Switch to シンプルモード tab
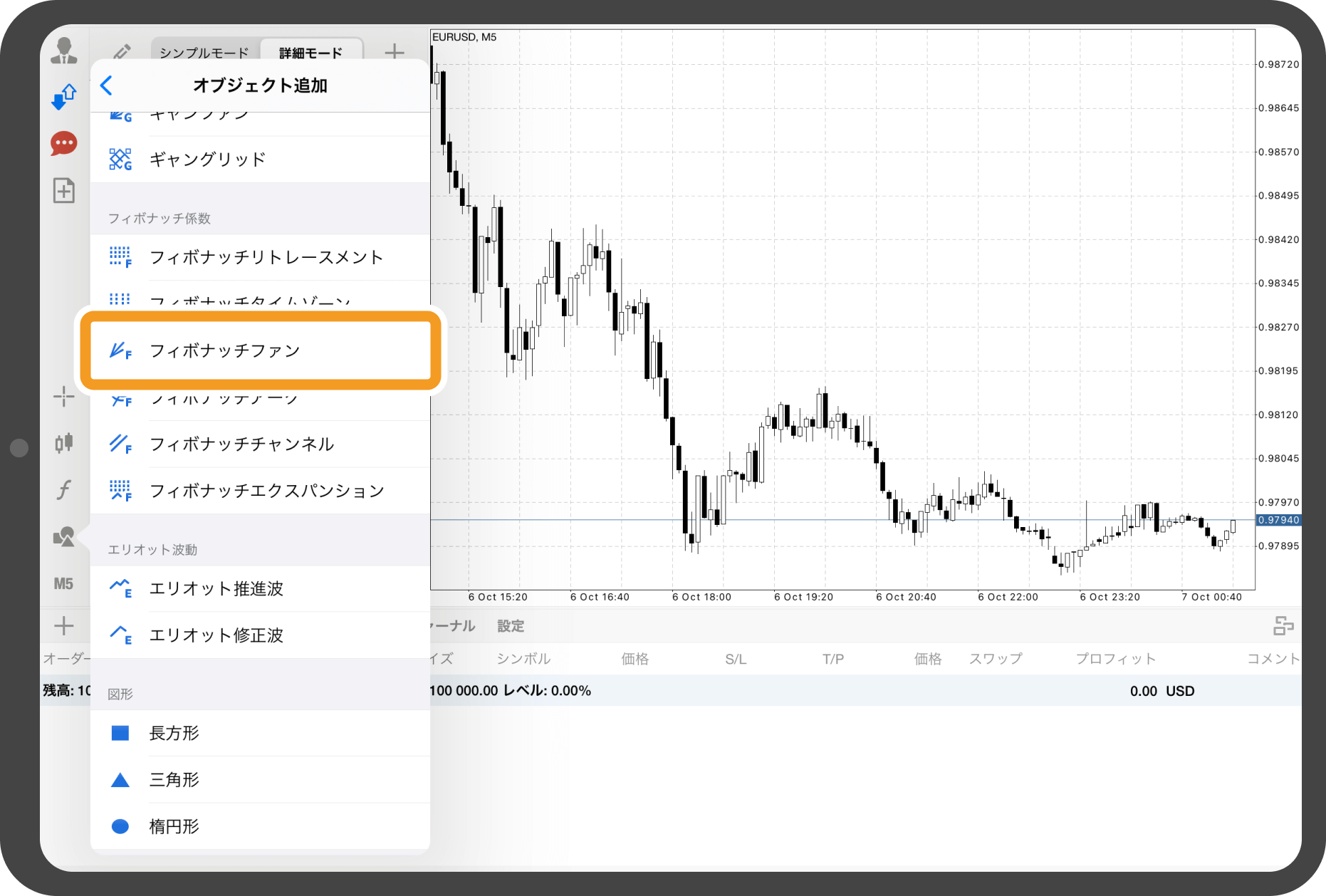1326x896 pixels. (204, 51)
